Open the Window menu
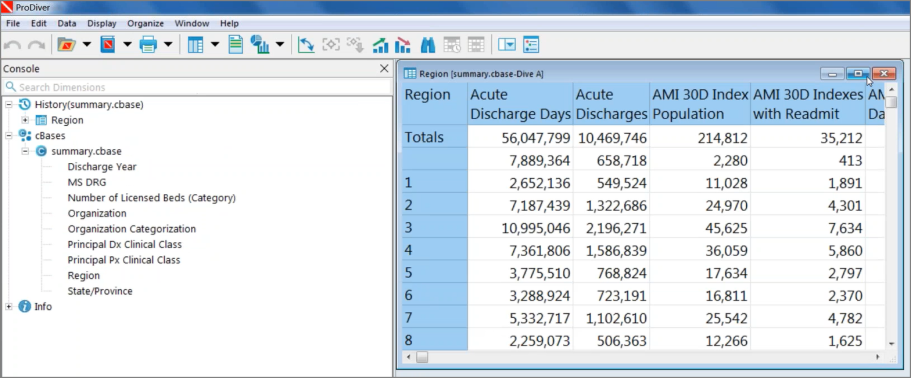The image size is (911, 378). pos(192,24)
